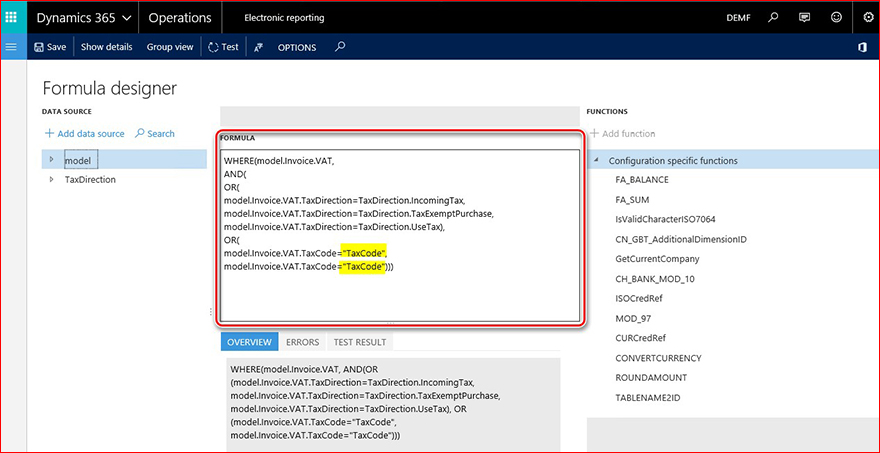Click the search magnifier in top bar
The width and height of the screenshot is (880, 453).
[773, 17]
